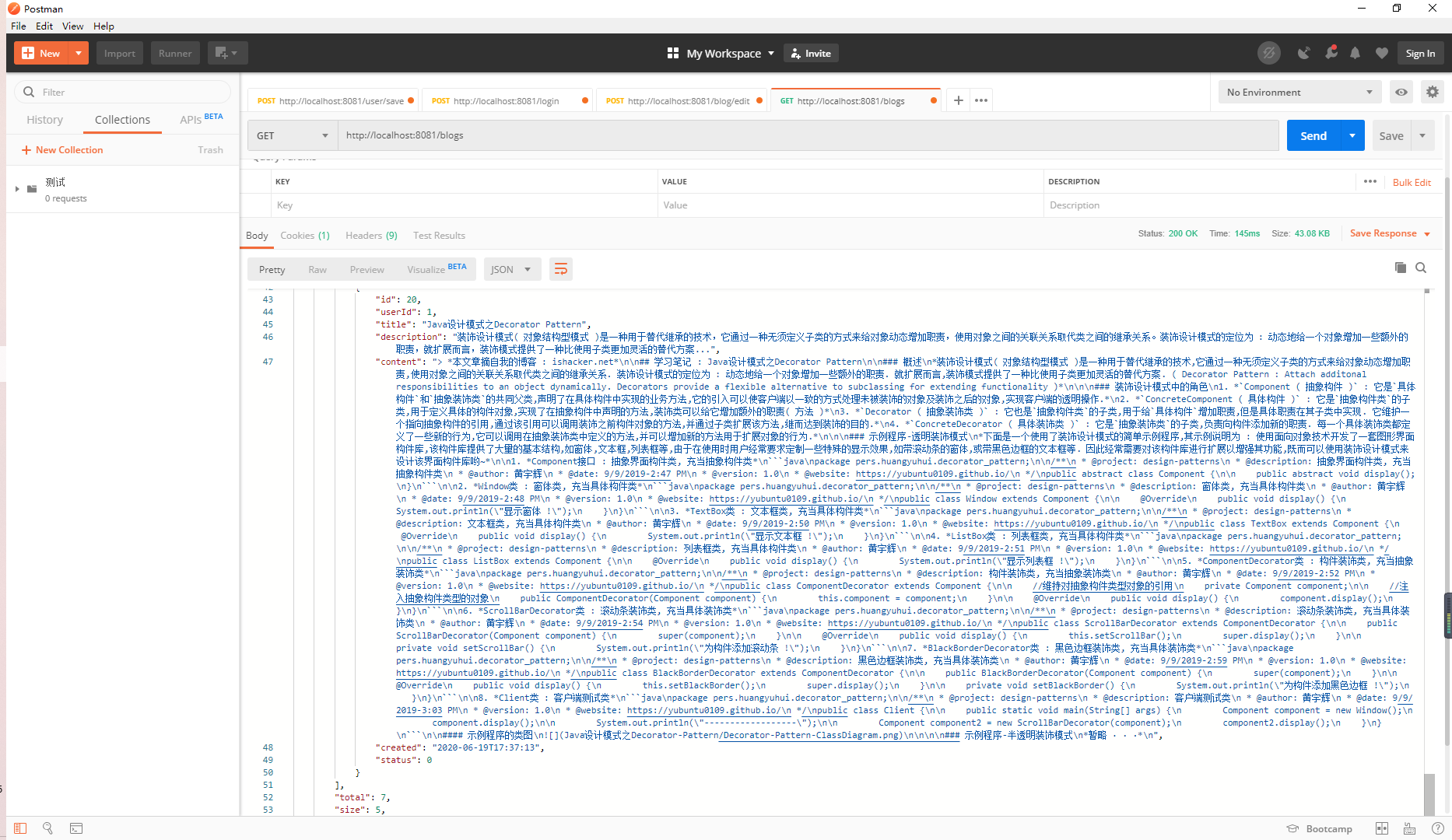The height and width of the screenshot is (840, 1452).
Task: Click the orange New button
Action: coord(41,53)
